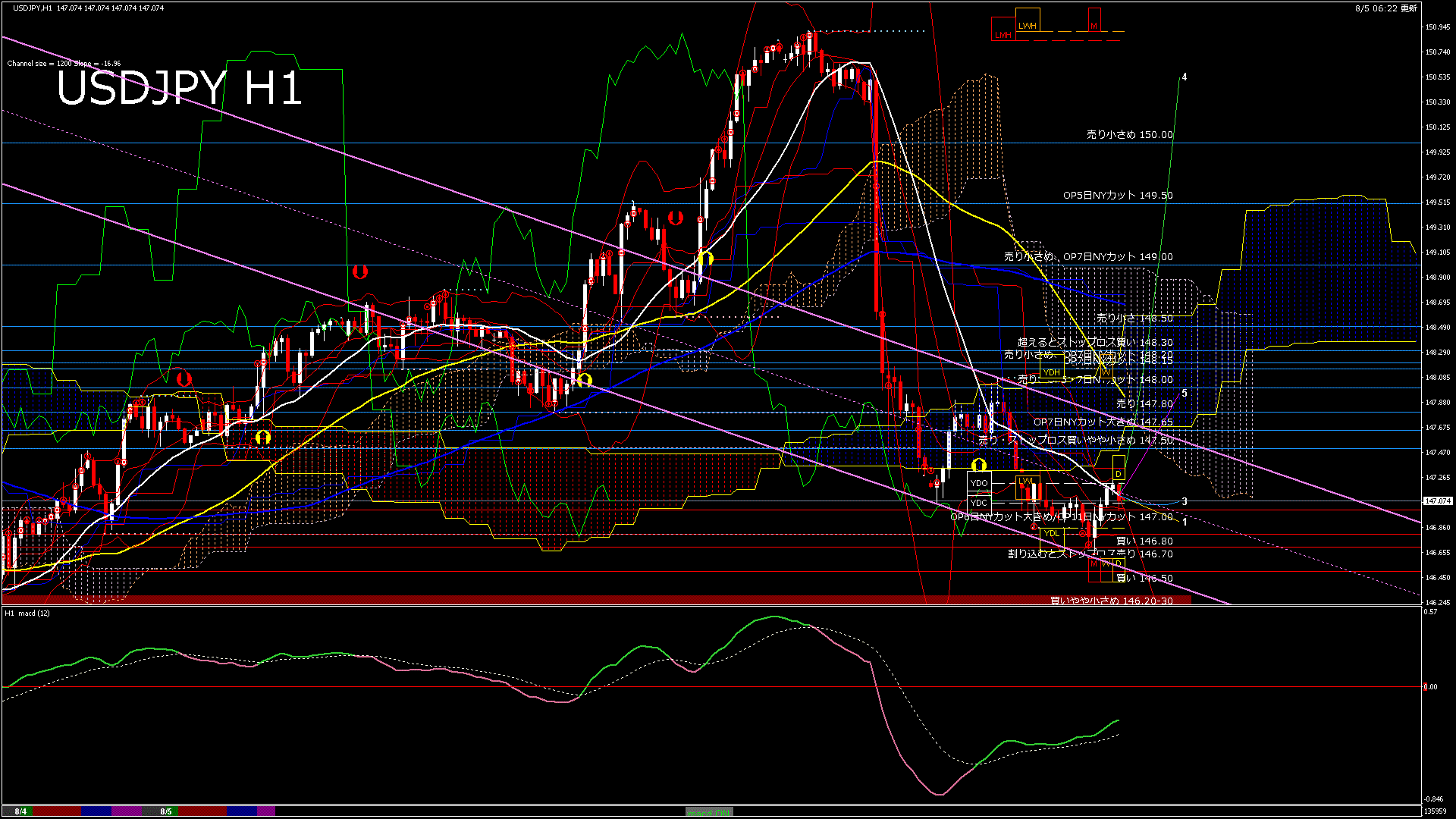Click the MACD scale value 0.57
This screenshot has height=819, width=1456.
coord(1431,611)
